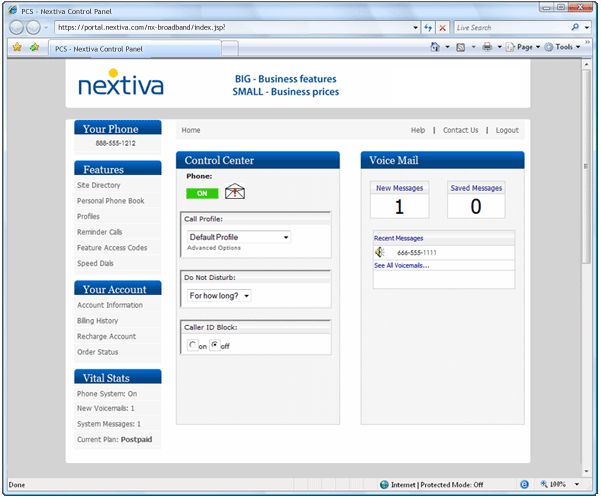The height and width of the screenshot is (500, 601).
Task: Click the browser Forward button
Action: point(33,28)
